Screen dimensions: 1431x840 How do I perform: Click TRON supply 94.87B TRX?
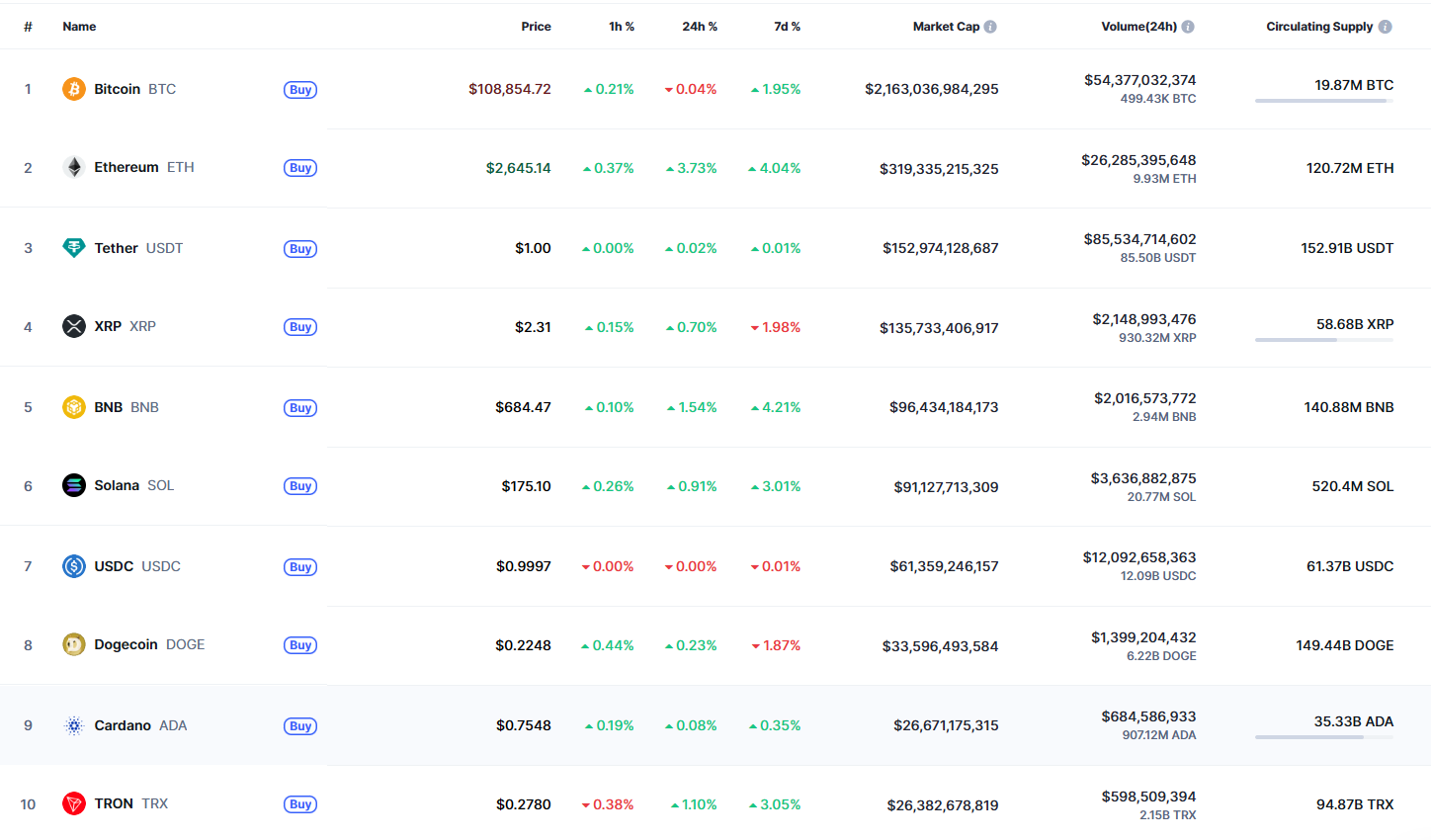tap(1355, 804)
